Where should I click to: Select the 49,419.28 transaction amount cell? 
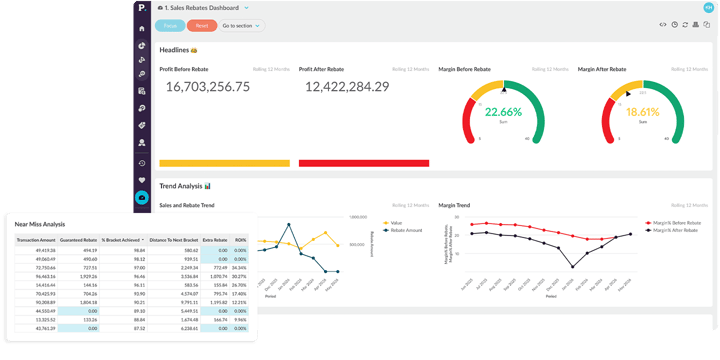click(x=36, y=250)
